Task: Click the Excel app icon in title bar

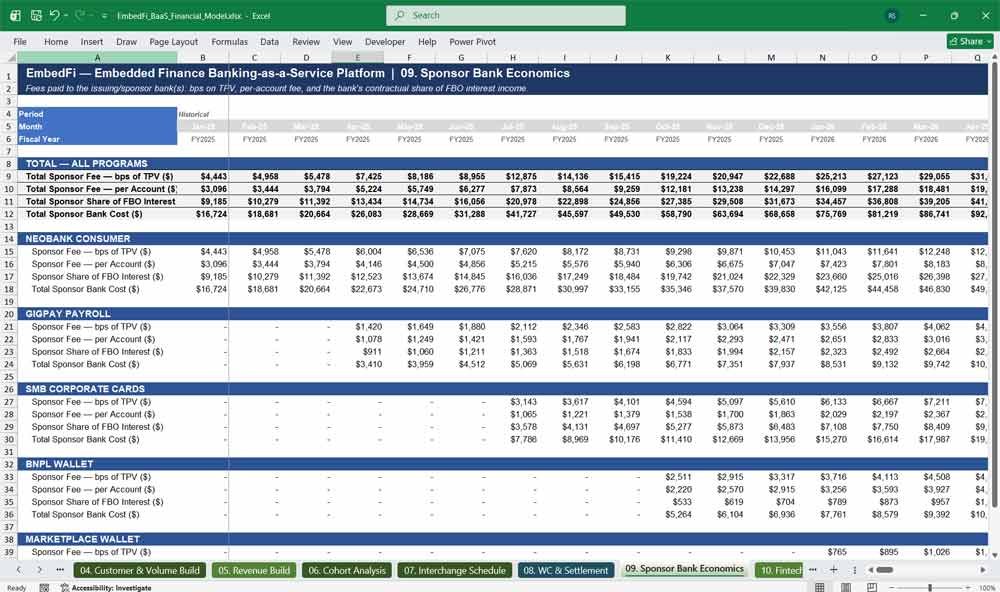Action: pos(15,15)
